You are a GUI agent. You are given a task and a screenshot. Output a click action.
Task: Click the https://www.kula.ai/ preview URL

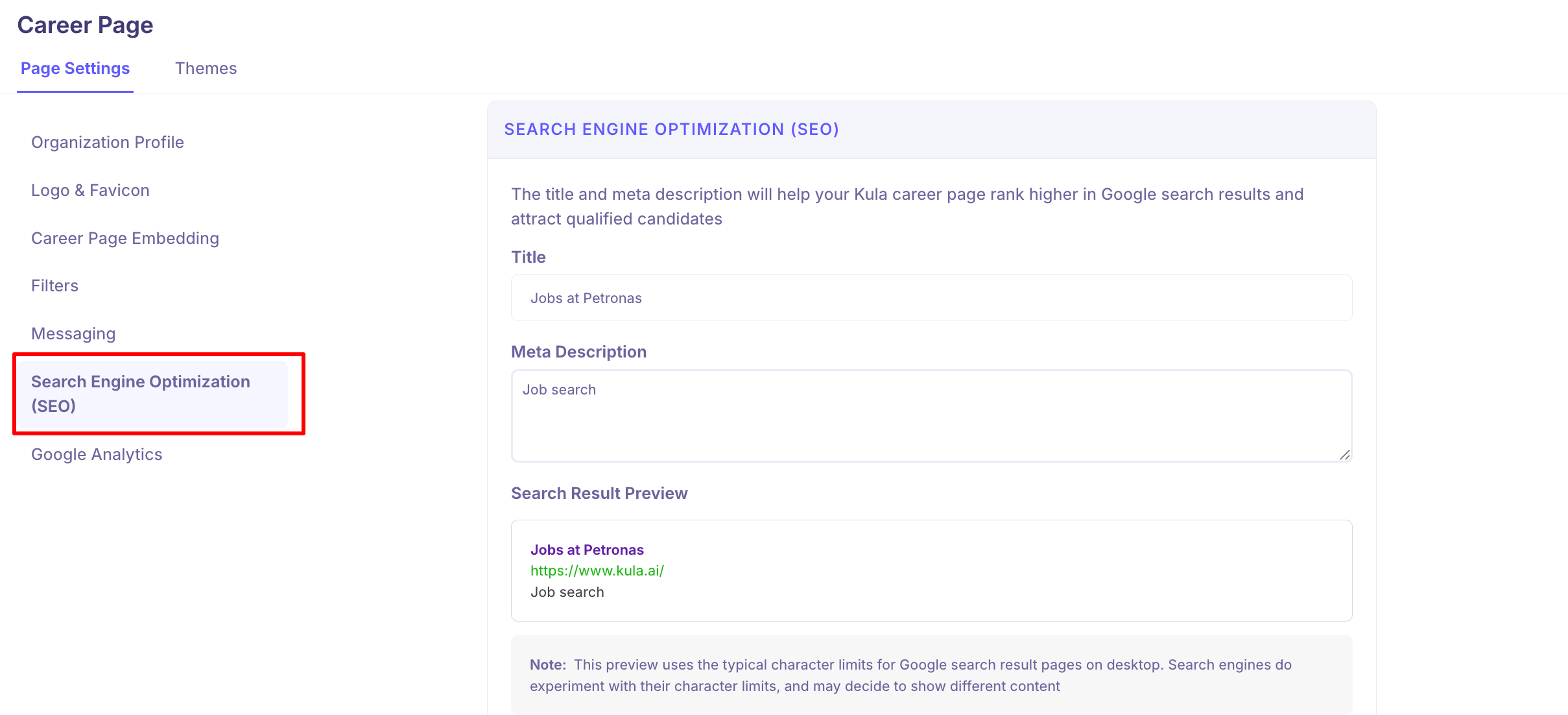tap(597, 570)
